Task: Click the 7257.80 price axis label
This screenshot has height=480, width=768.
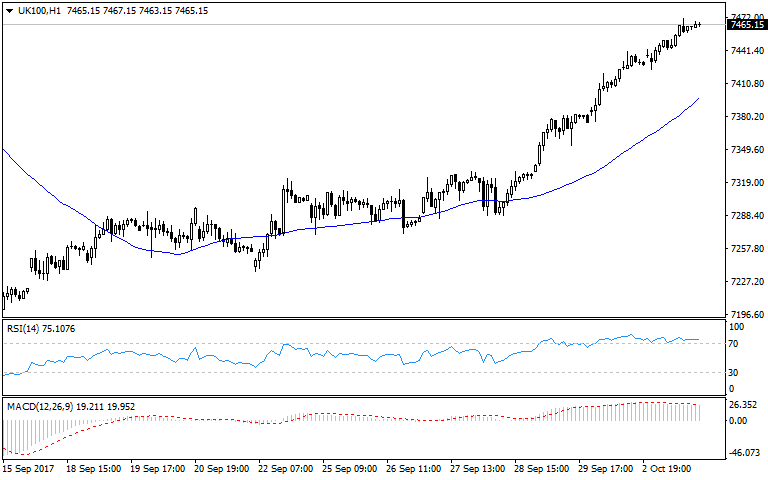Action: pos(747,249)
